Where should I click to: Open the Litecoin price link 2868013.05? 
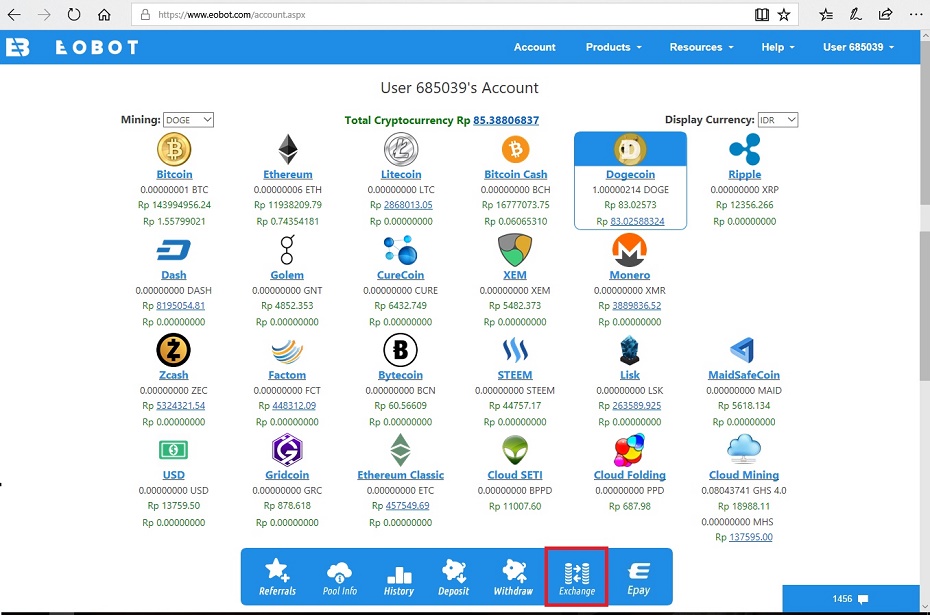[408, 205]
